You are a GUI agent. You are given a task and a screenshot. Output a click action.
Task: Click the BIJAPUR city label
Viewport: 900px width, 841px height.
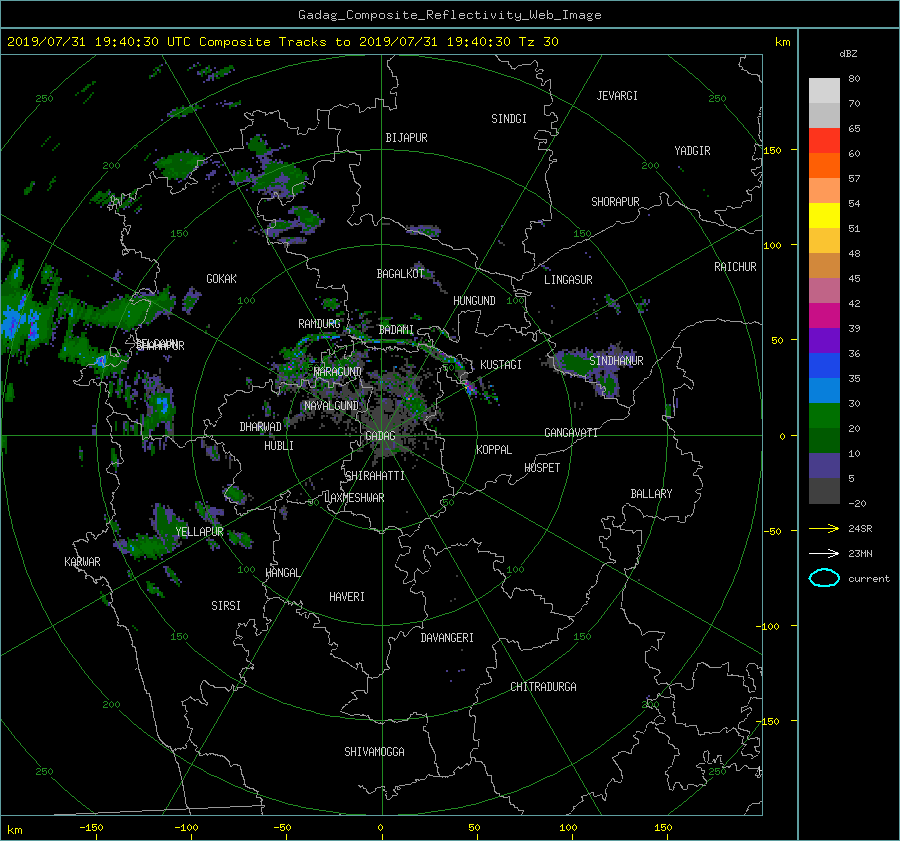[406, 138]
